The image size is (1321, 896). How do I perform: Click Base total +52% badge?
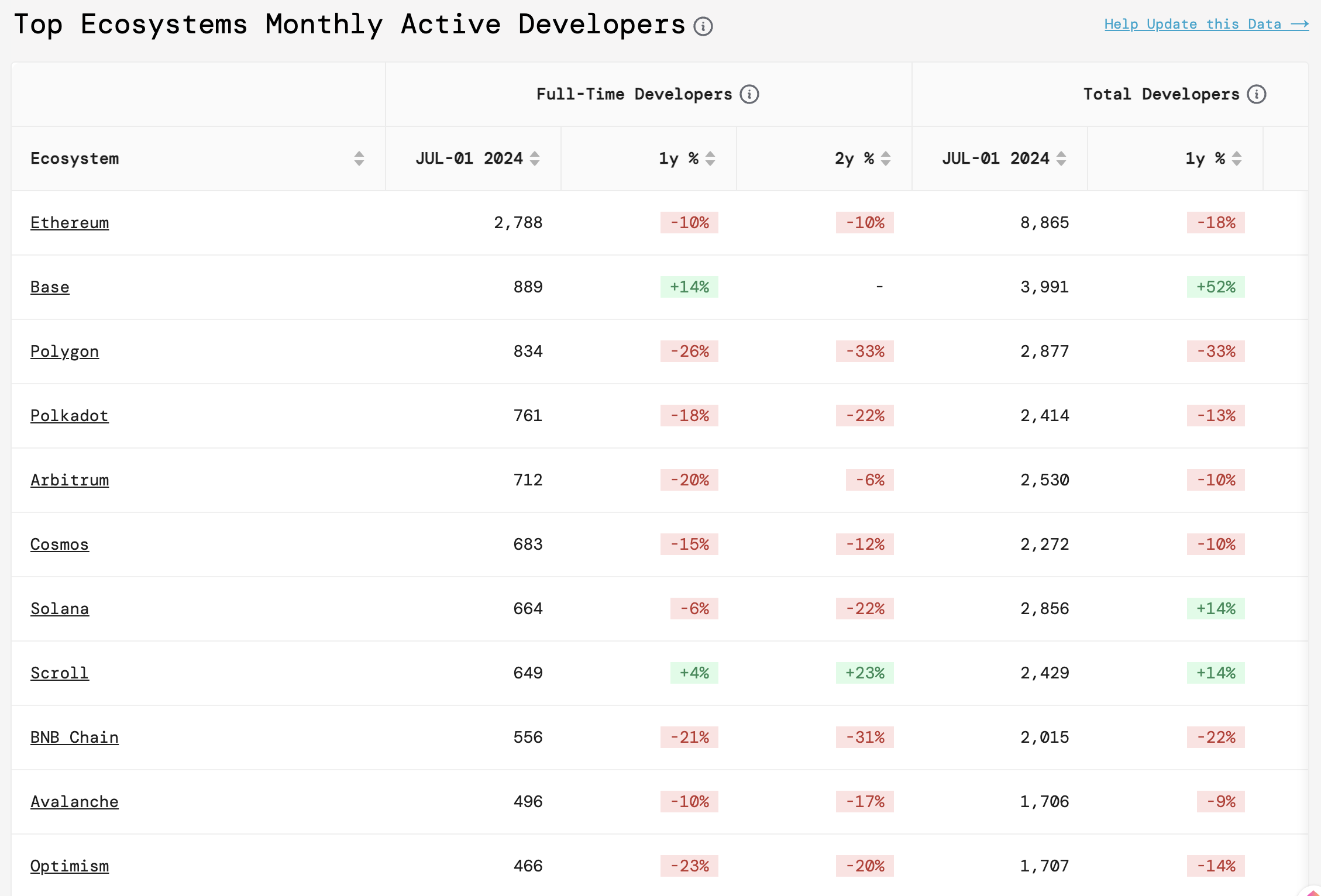pos(1216,287)
